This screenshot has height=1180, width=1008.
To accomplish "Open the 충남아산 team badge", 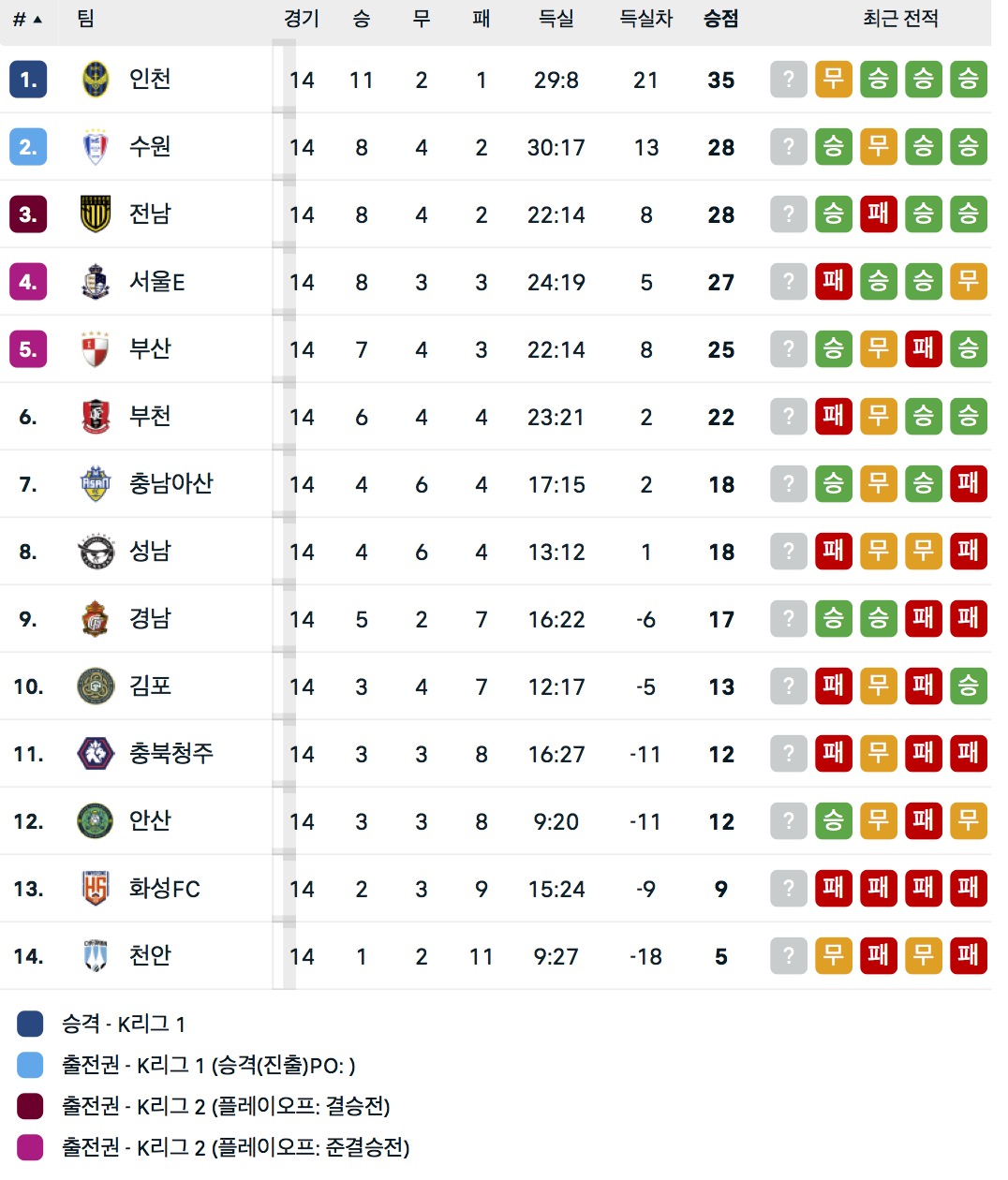I will click(96, 484).
